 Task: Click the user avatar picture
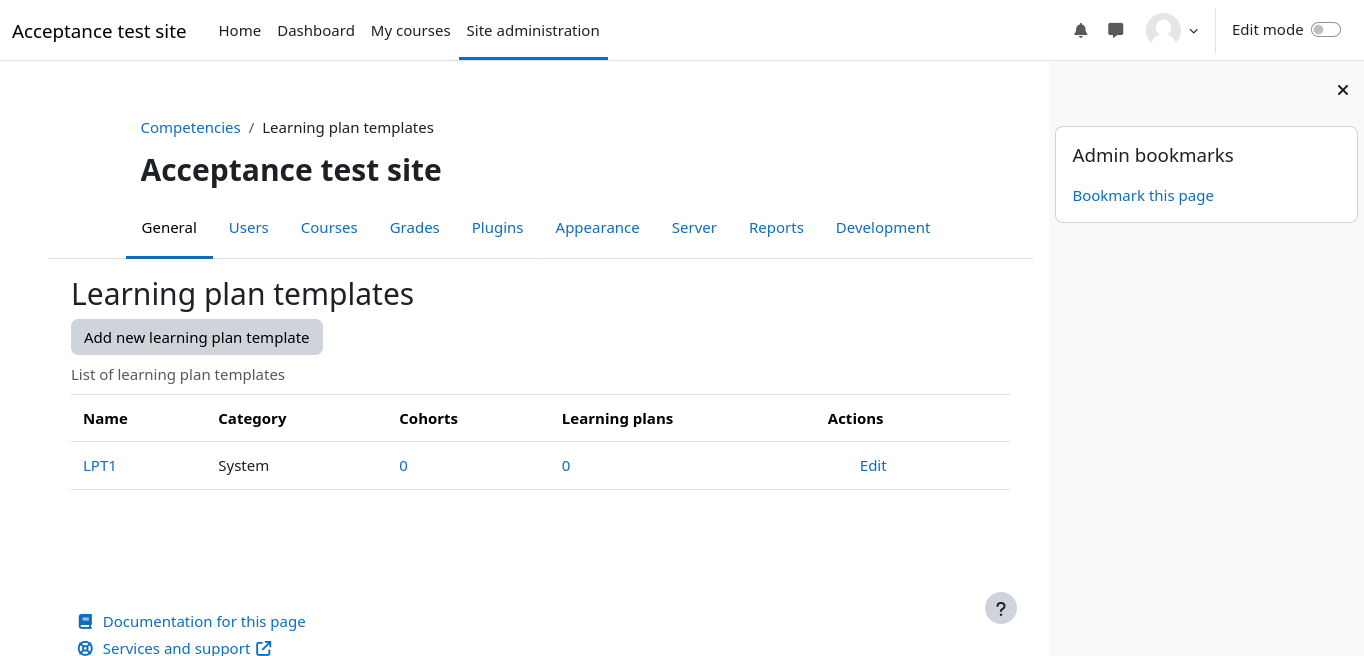click(x=1163, y=30)
